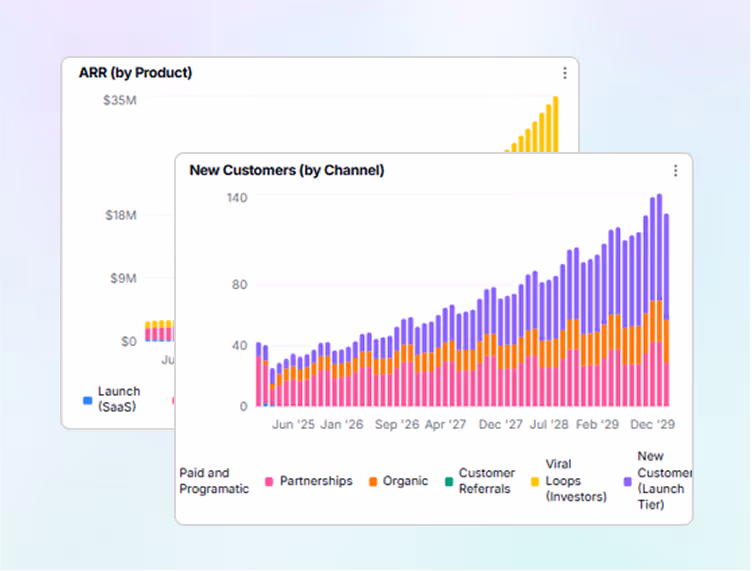Click the $35M axis label
This screenshot has height=571, width=752.
click(x=120, y=100)
